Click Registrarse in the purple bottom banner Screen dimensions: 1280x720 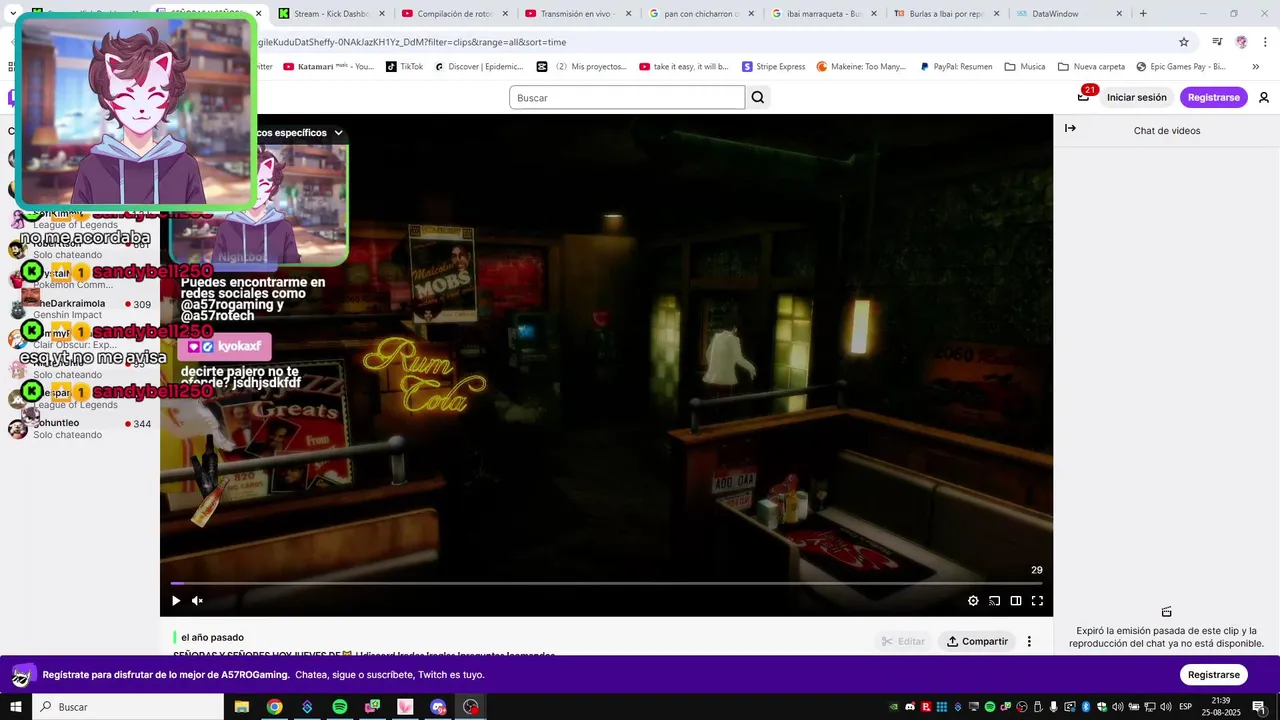click(1214, 675)
